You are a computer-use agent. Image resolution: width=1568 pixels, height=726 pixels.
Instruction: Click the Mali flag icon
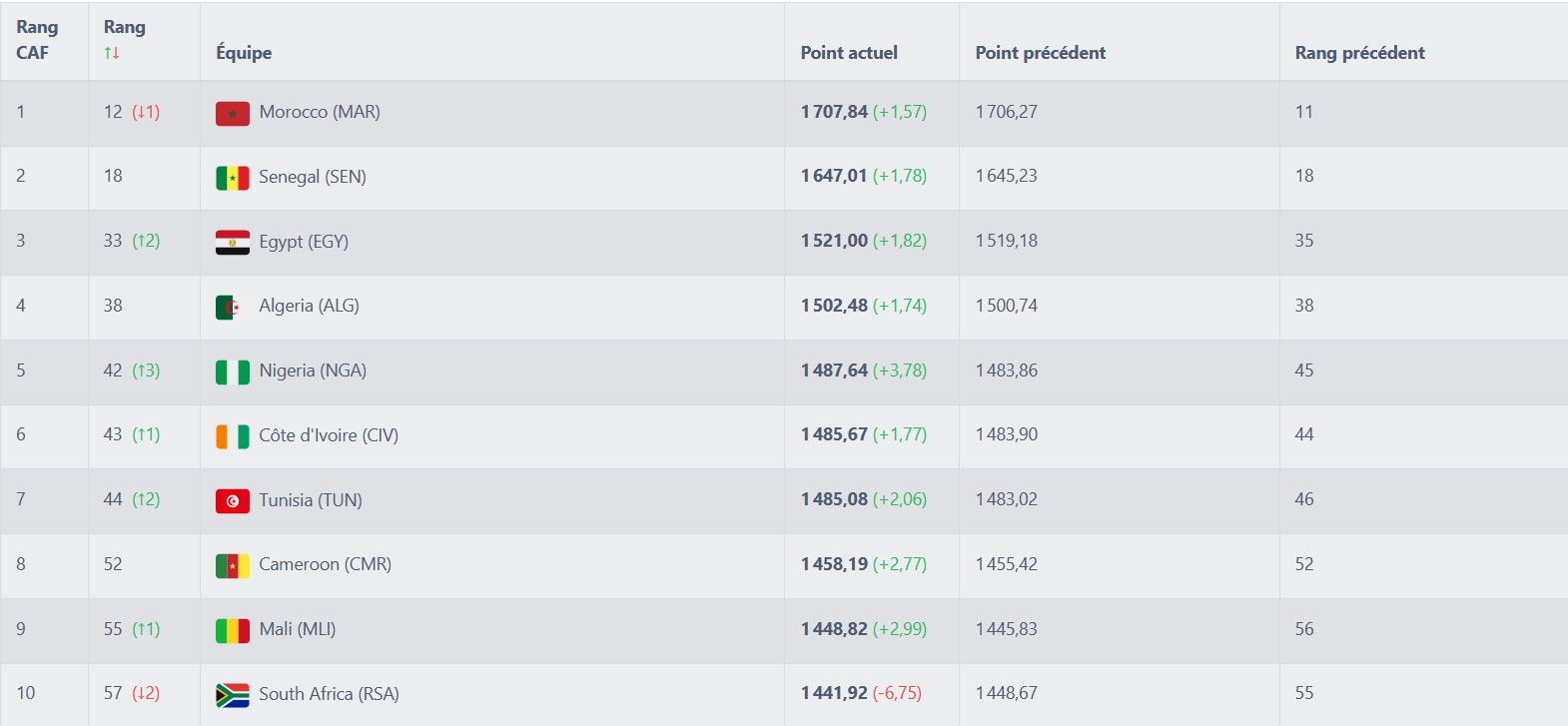click(232, 630)
